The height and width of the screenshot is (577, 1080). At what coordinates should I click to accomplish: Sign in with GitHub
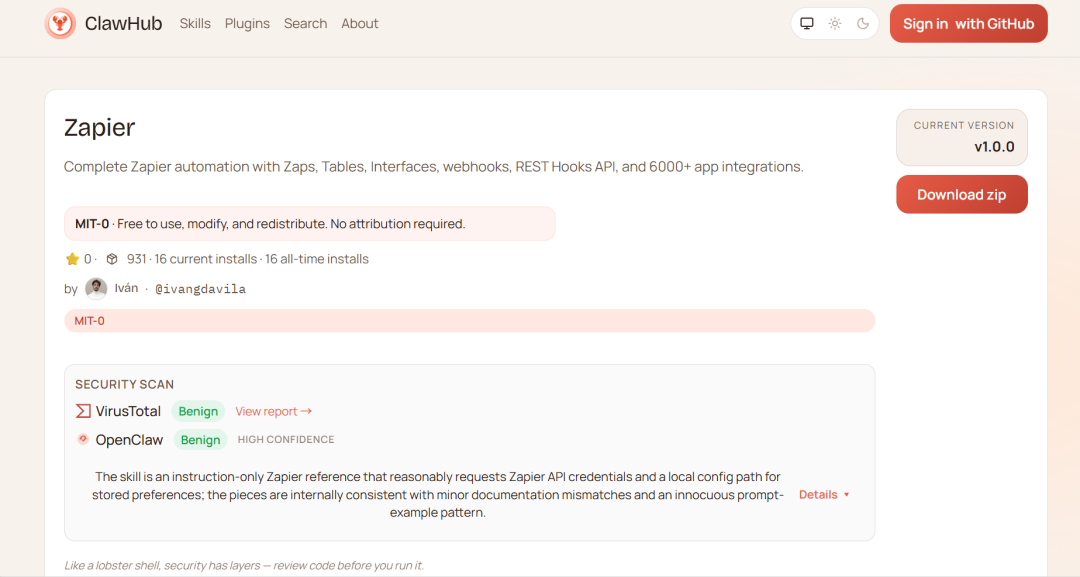pos(968,23)
